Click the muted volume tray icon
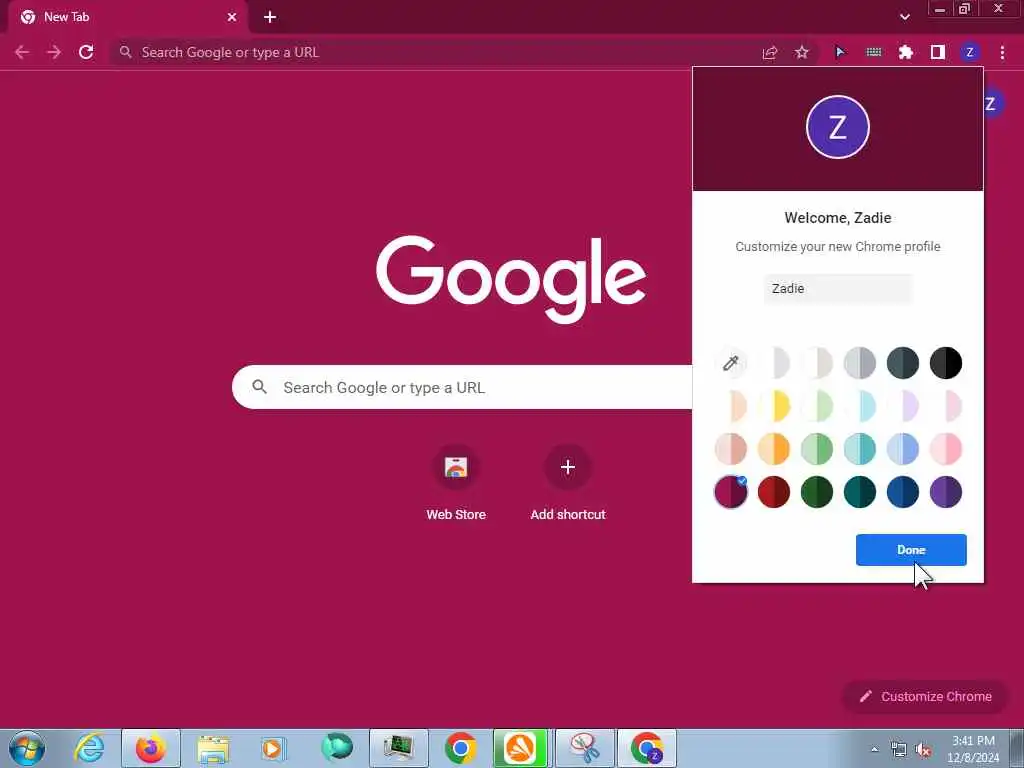Viewport: 1024px width, 768px height. [923, 749]
